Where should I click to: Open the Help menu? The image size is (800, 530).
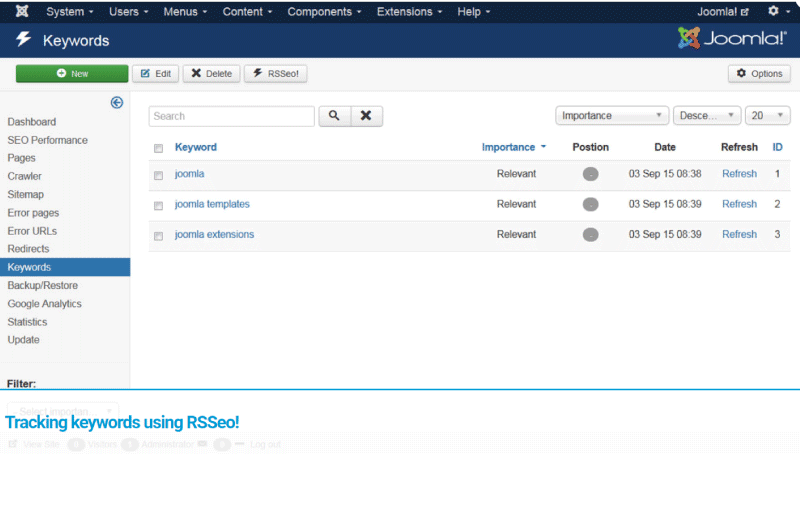click(x=473, y=11)
